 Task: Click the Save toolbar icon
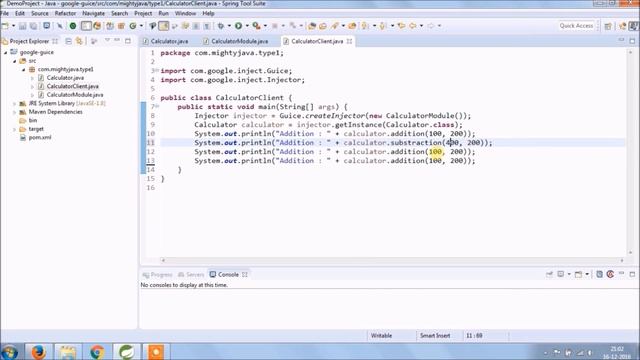click(22, 26)
